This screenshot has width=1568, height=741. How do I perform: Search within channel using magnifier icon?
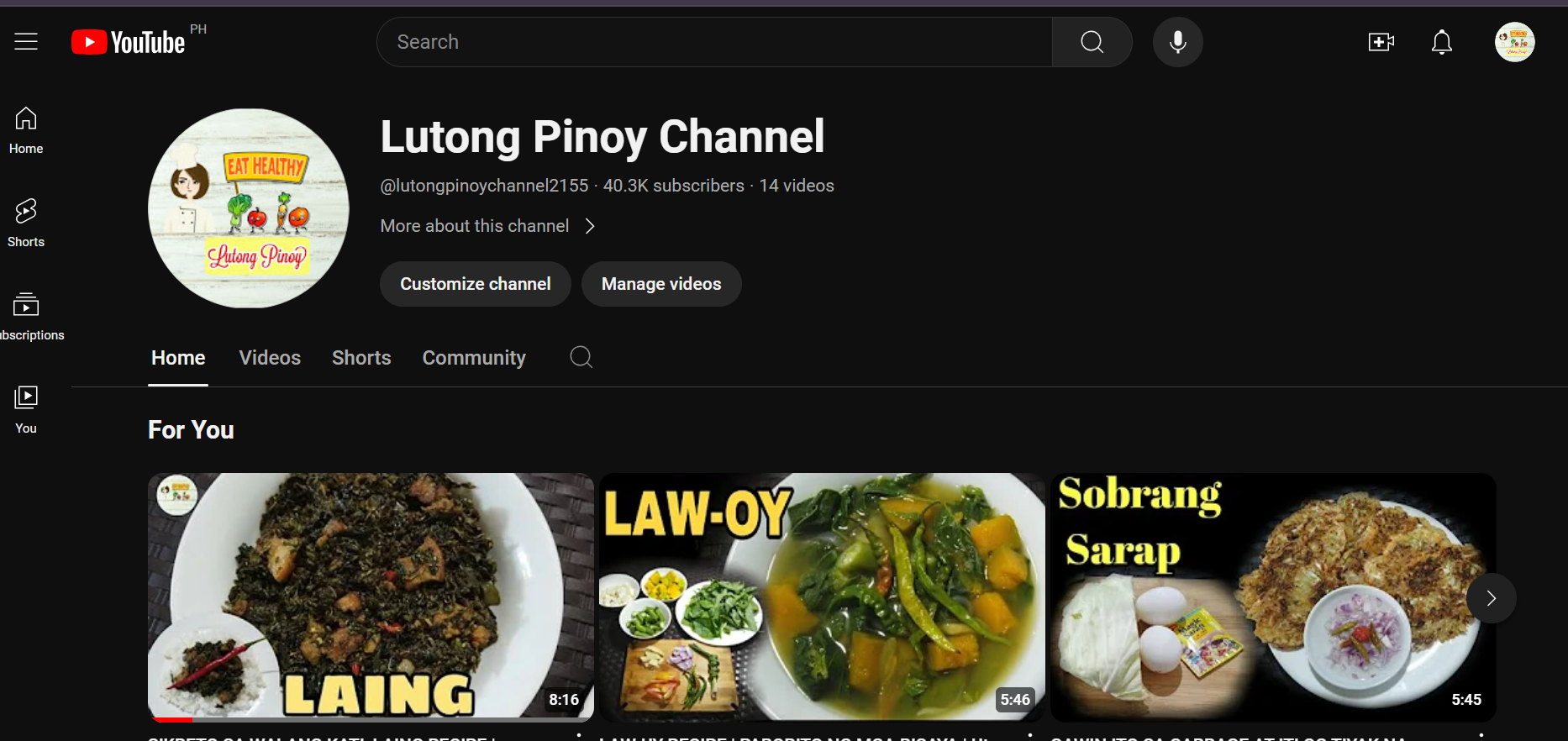581,357
